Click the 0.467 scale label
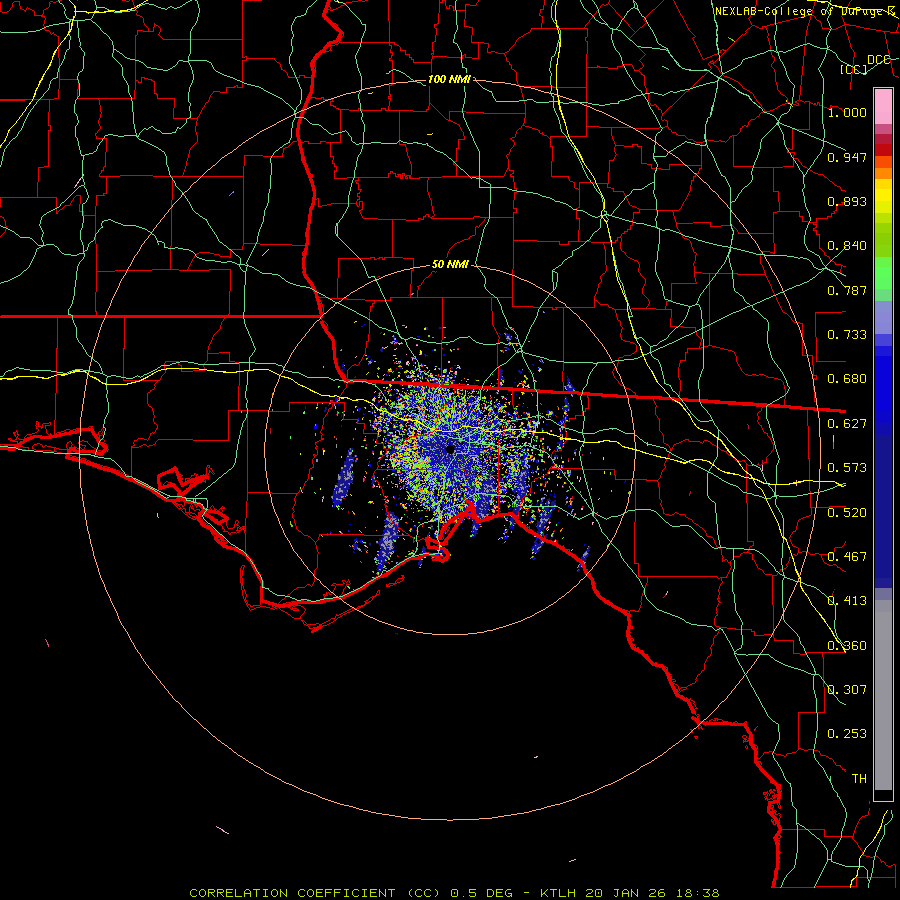The height and width of the screenshot is (900, 900). pyautogui.click(x=847, y=557)
